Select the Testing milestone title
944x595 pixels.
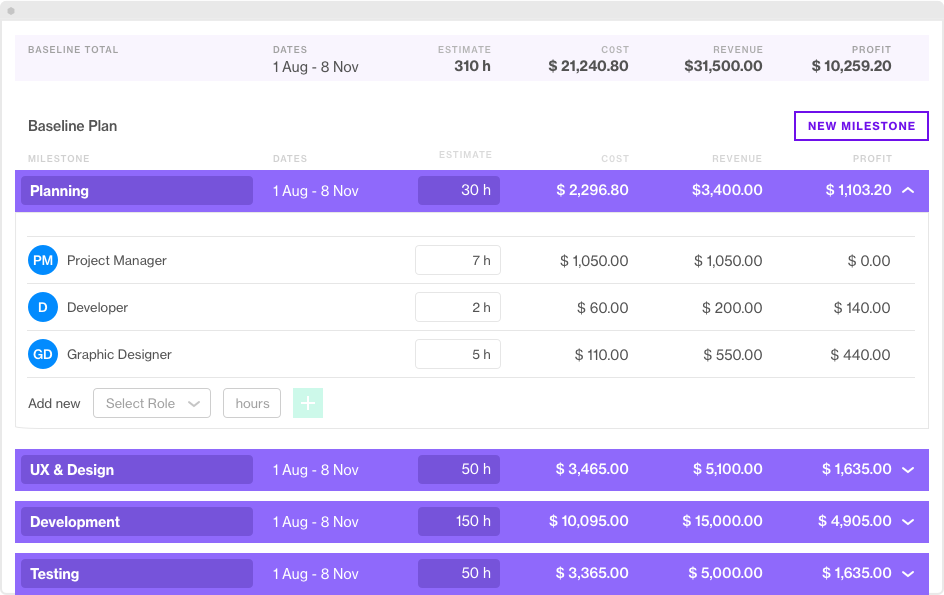tap(136, 573)
